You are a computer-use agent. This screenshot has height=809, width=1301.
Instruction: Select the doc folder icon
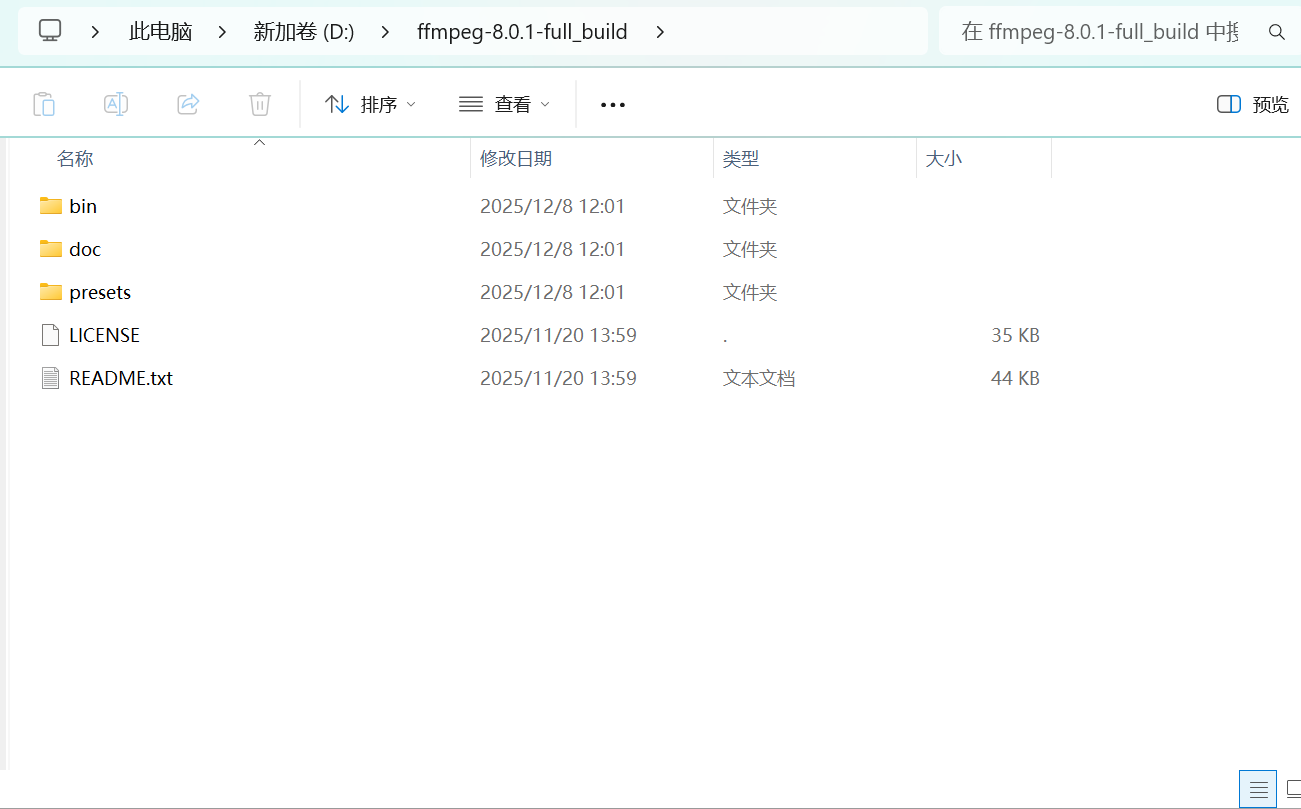click(51, 249)
